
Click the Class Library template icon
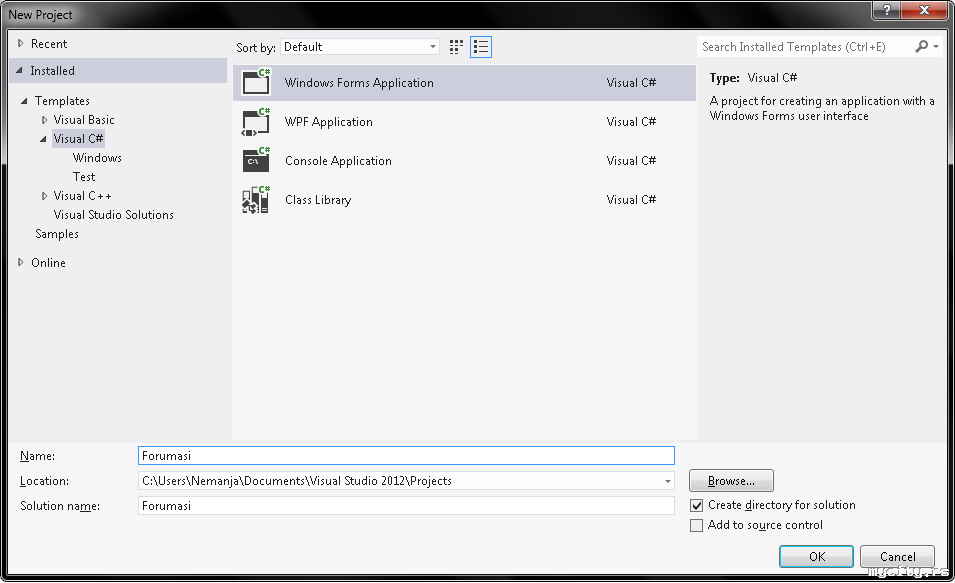pos(257,200)
